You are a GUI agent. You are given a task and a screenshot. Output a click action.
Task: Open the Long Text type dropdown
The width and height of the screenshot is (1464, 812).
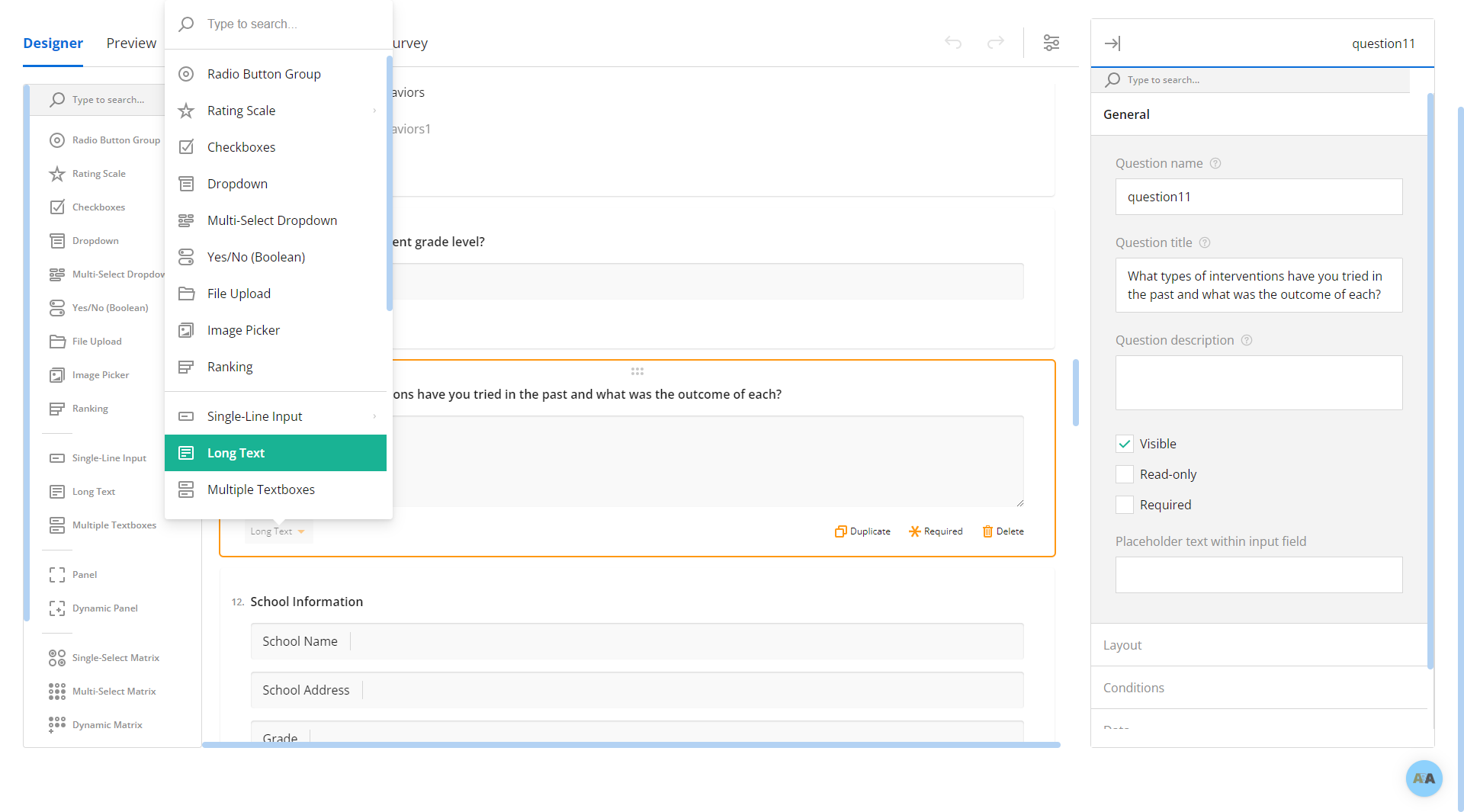pyautogui.click(x=278, y=531)
